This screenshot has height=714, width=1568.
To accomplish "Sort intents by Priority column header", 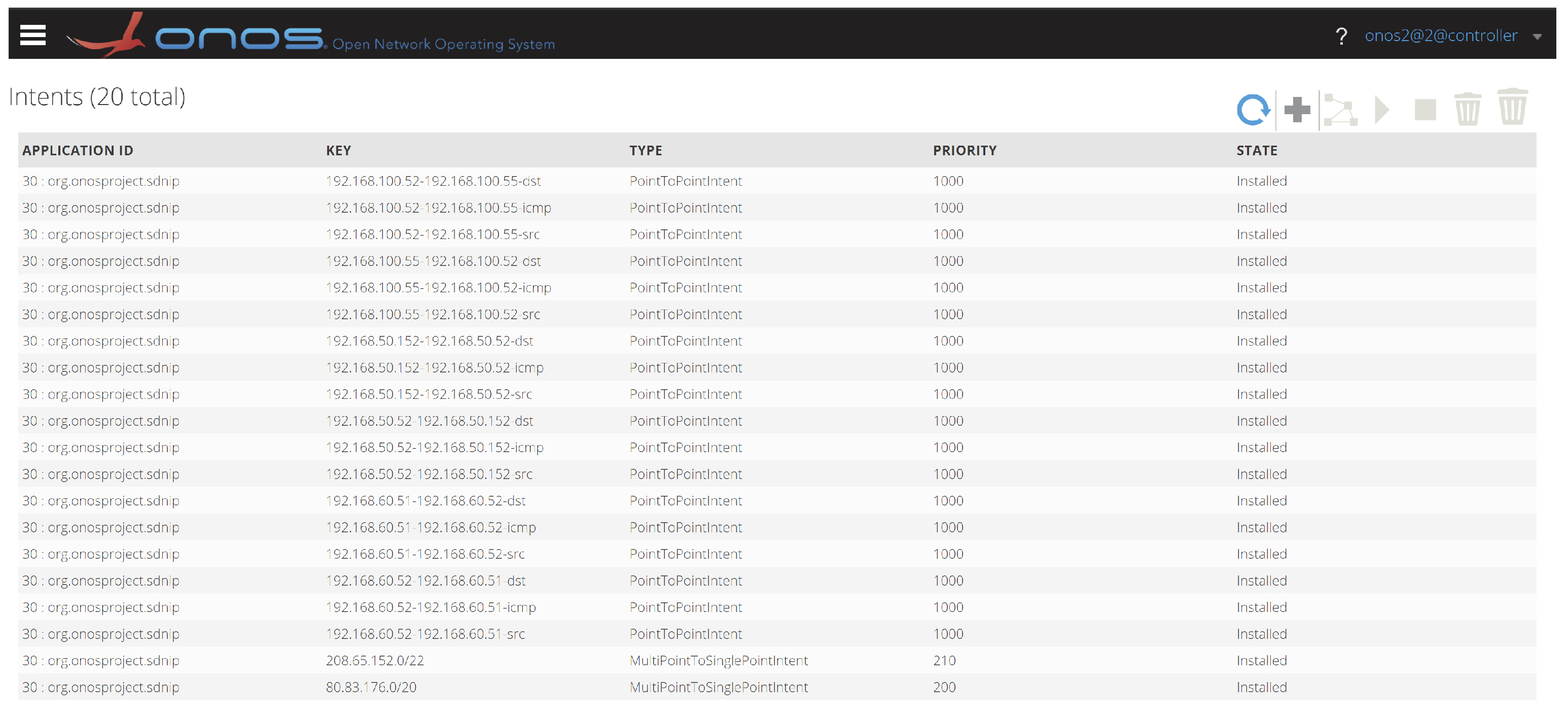I will (x=965, y=151).
